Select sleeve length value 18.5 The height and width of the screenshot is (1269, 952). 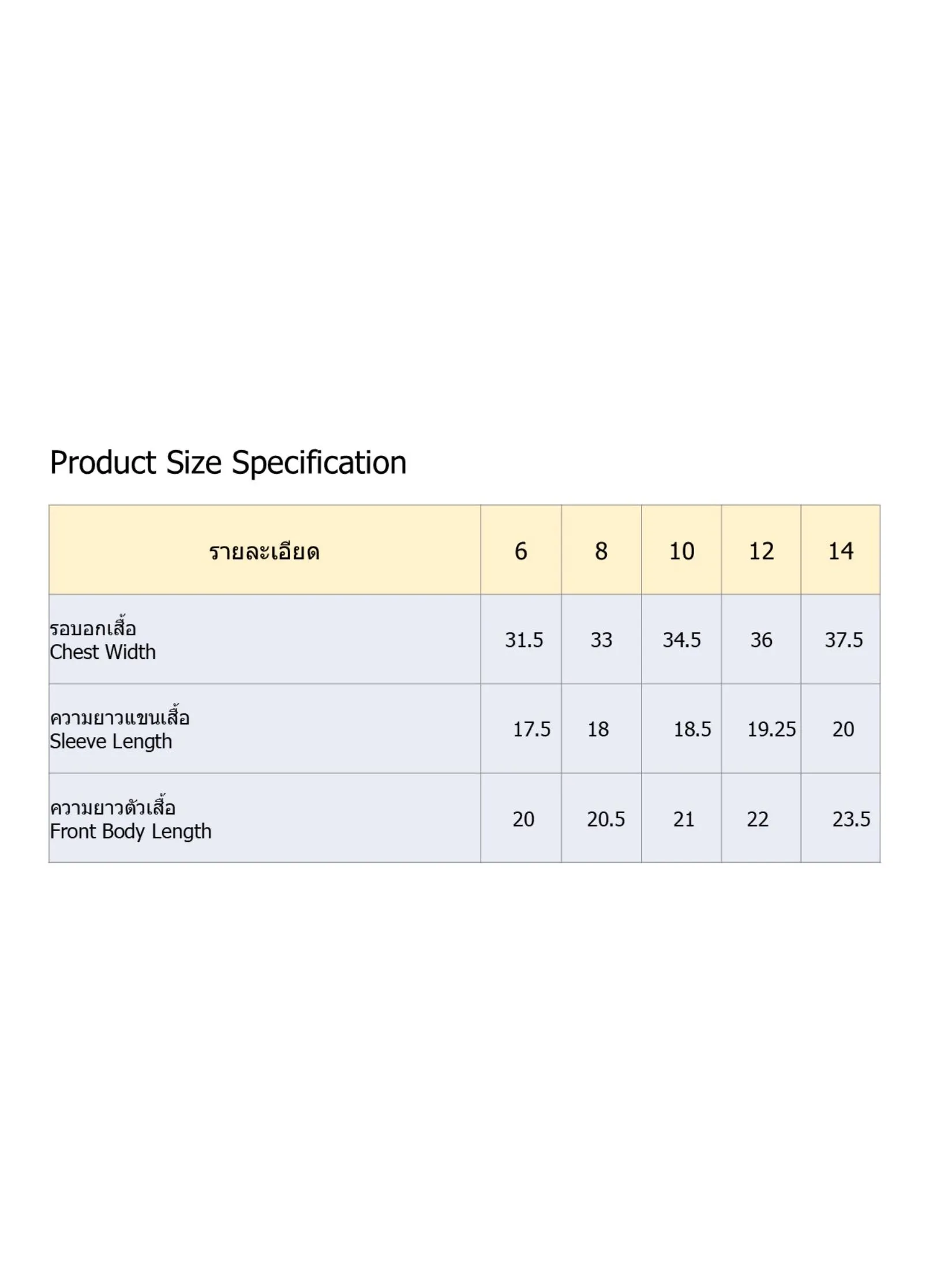tap(692, 729)
